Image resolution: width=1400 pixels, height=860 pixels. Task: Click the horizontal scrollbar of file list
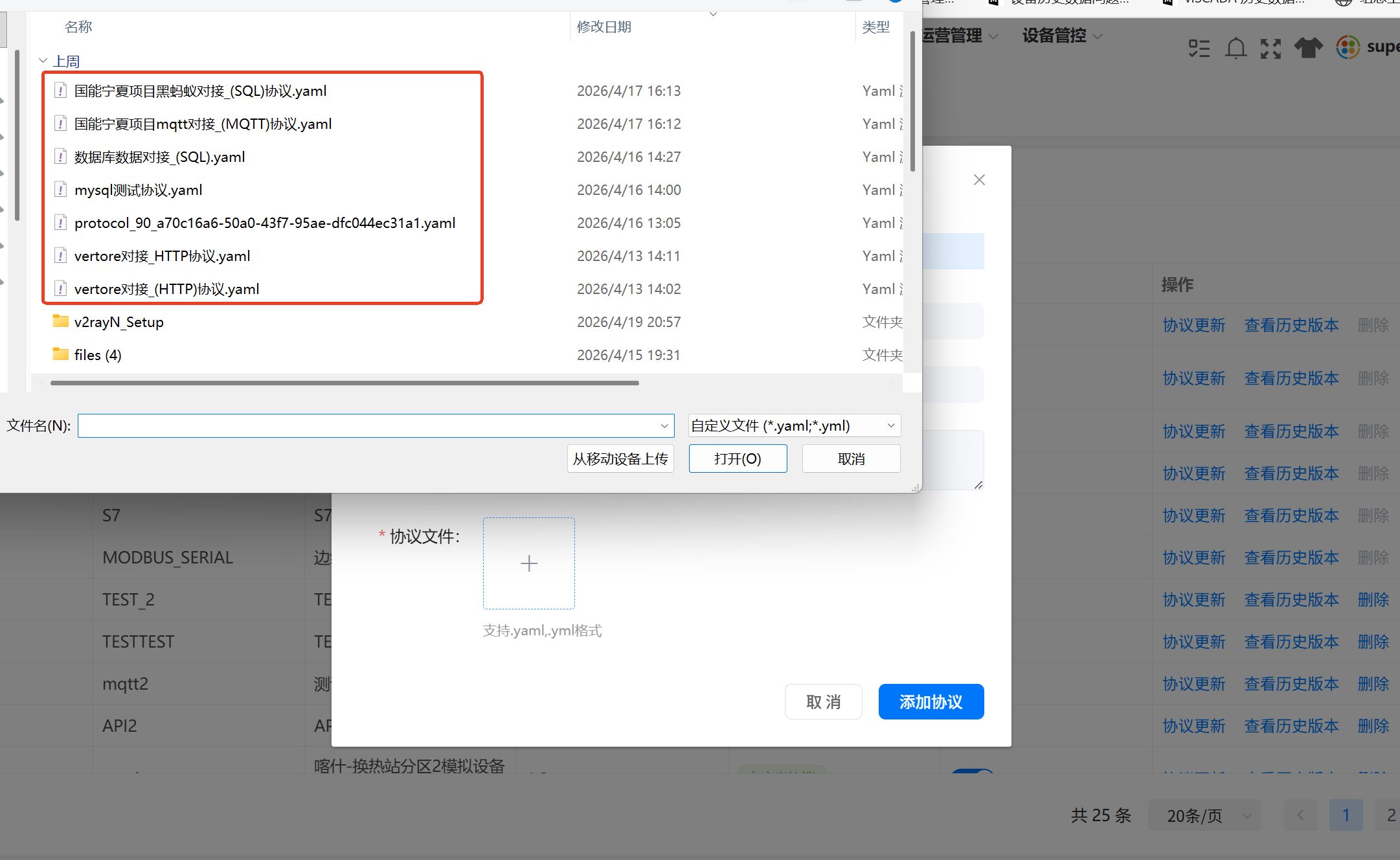(344, 383)
